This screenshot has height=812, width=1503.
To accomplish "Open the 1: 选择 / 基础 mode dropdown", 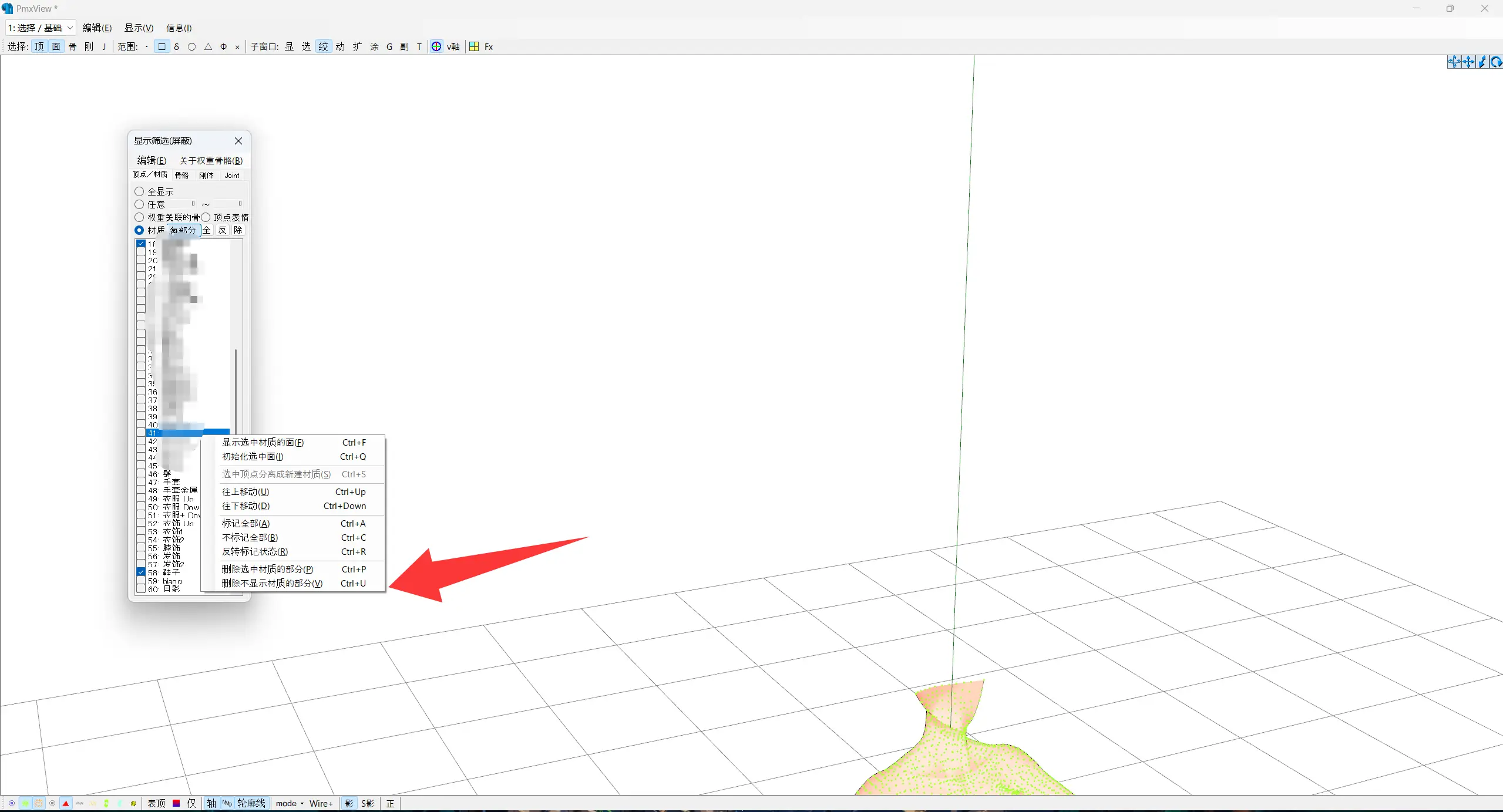I will [x=40, y=28].
